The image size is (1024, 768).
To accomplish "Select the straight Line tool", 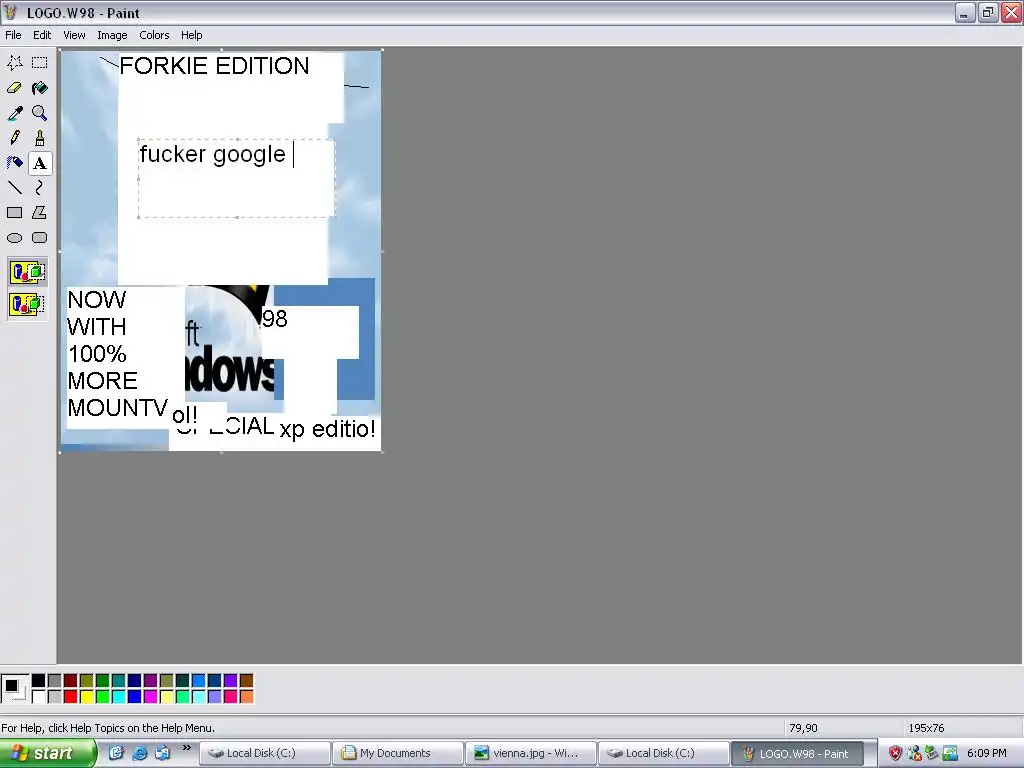I will tap(14, 188).
